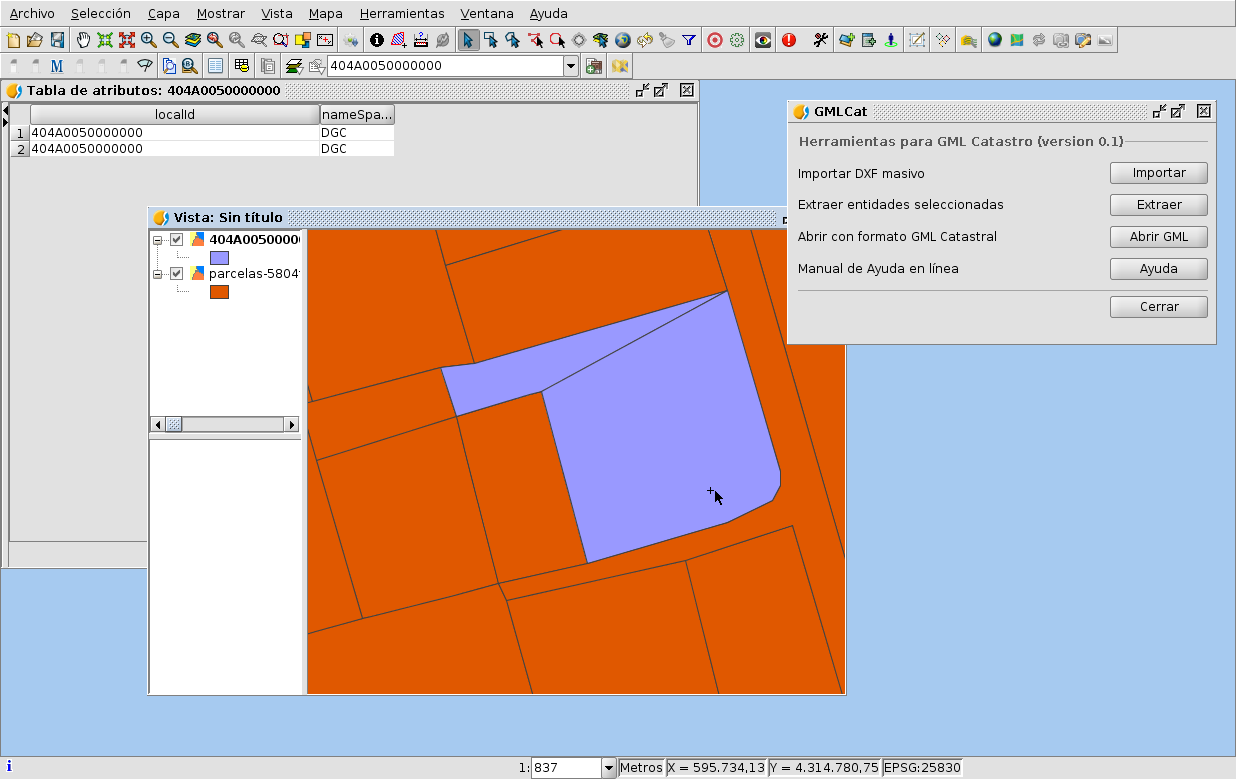This screenshot has height=779, width=1236.
Task: Collapse the parcelas layer tree node
Action: click(157, 274)
